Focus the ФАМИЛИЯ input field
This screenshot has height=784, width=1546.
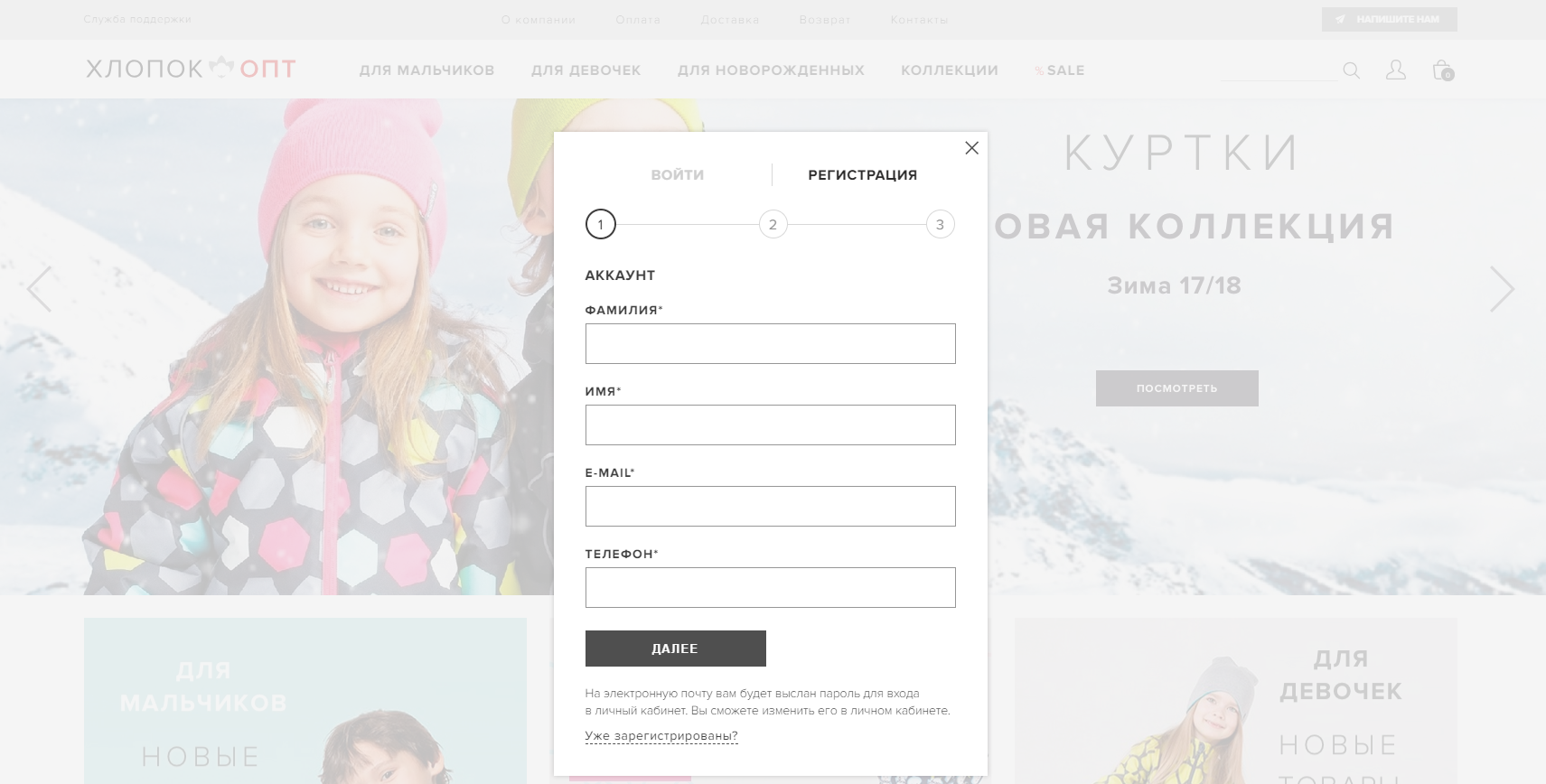tap(770, 343)
